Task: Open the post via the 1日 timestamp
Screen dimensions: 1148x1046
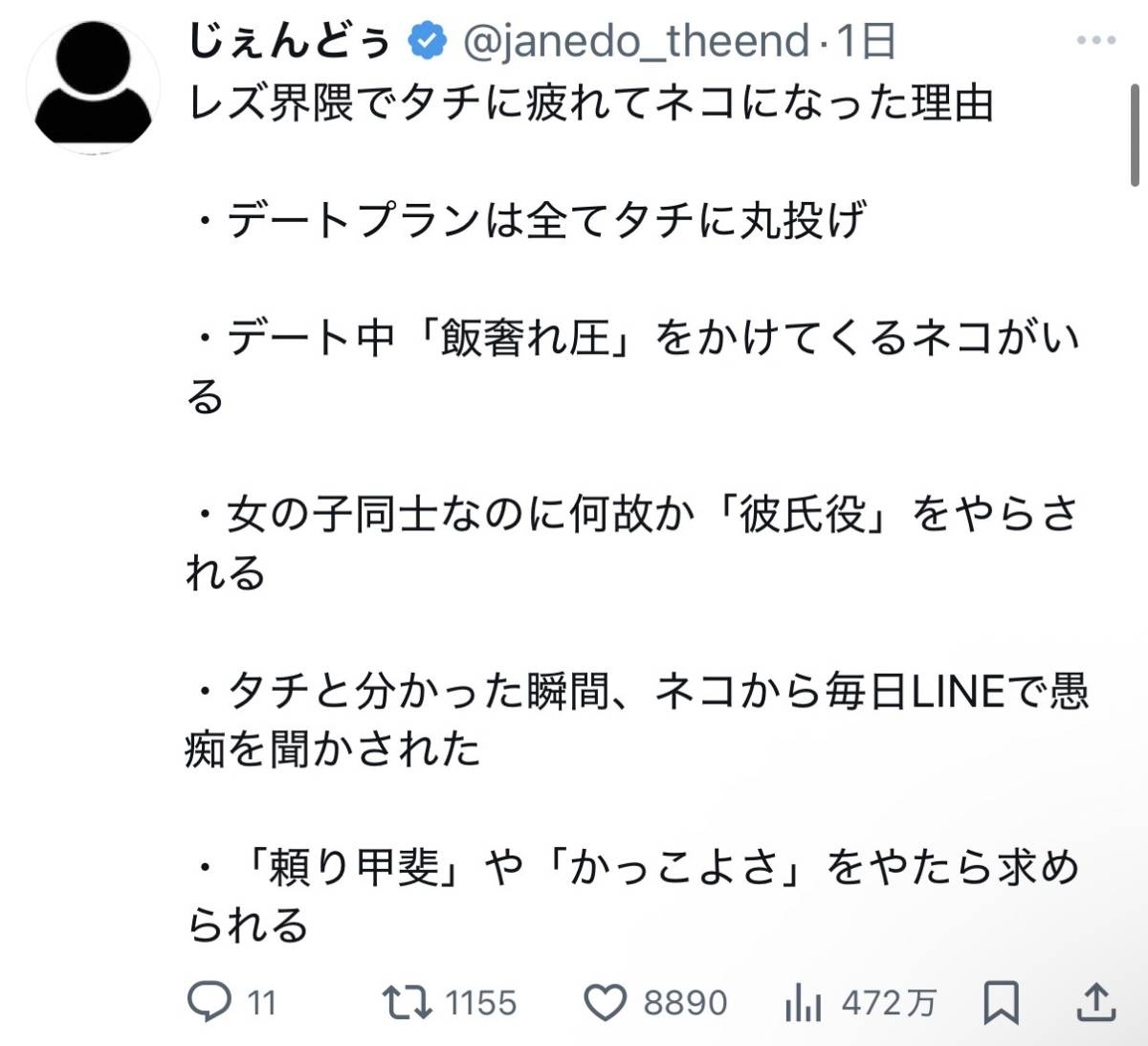Action: coord(868,41)
